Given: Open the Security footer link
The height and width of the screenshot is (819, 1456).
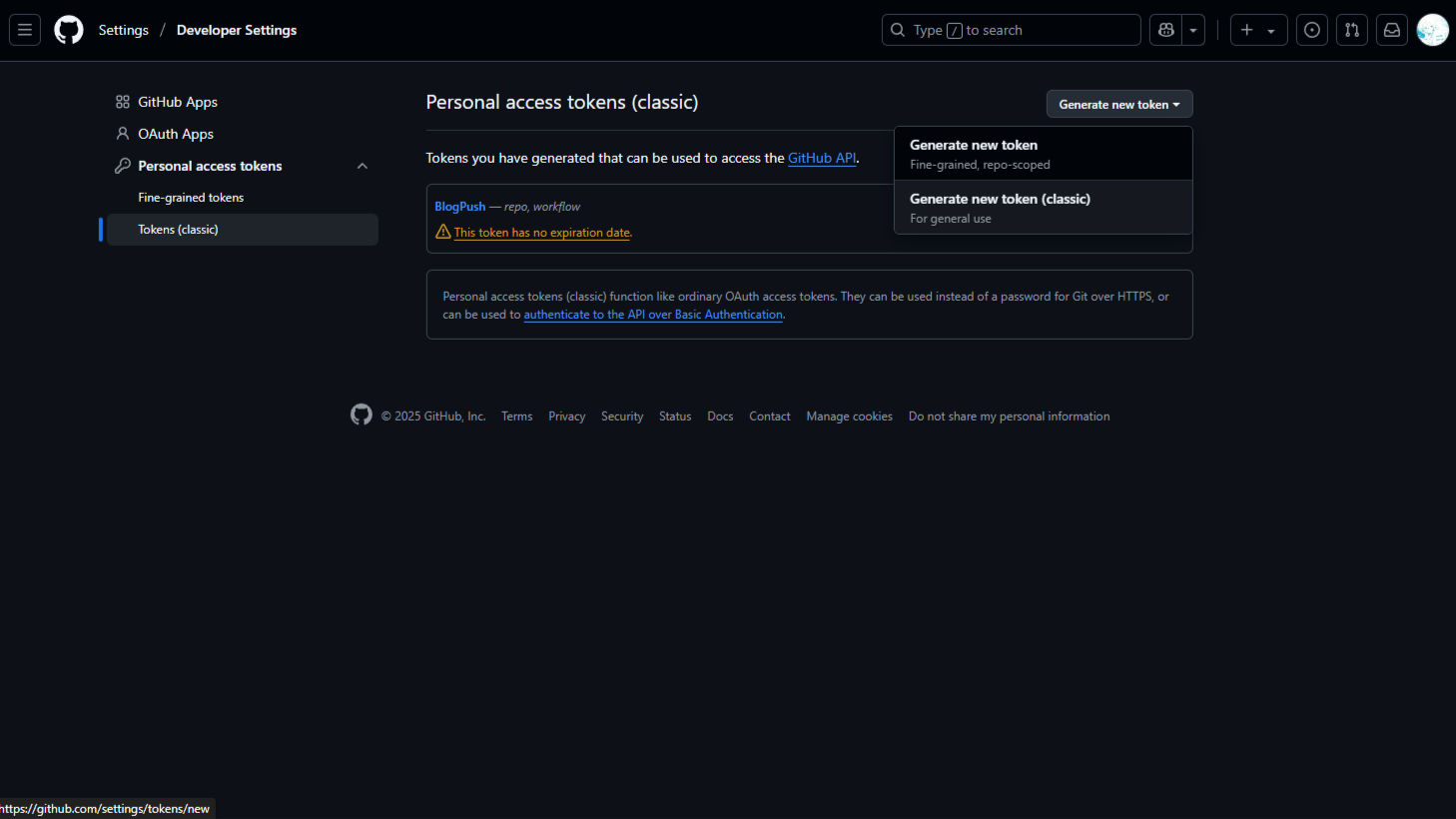Looking at the screenshot, I should click(x=622, y=416).
